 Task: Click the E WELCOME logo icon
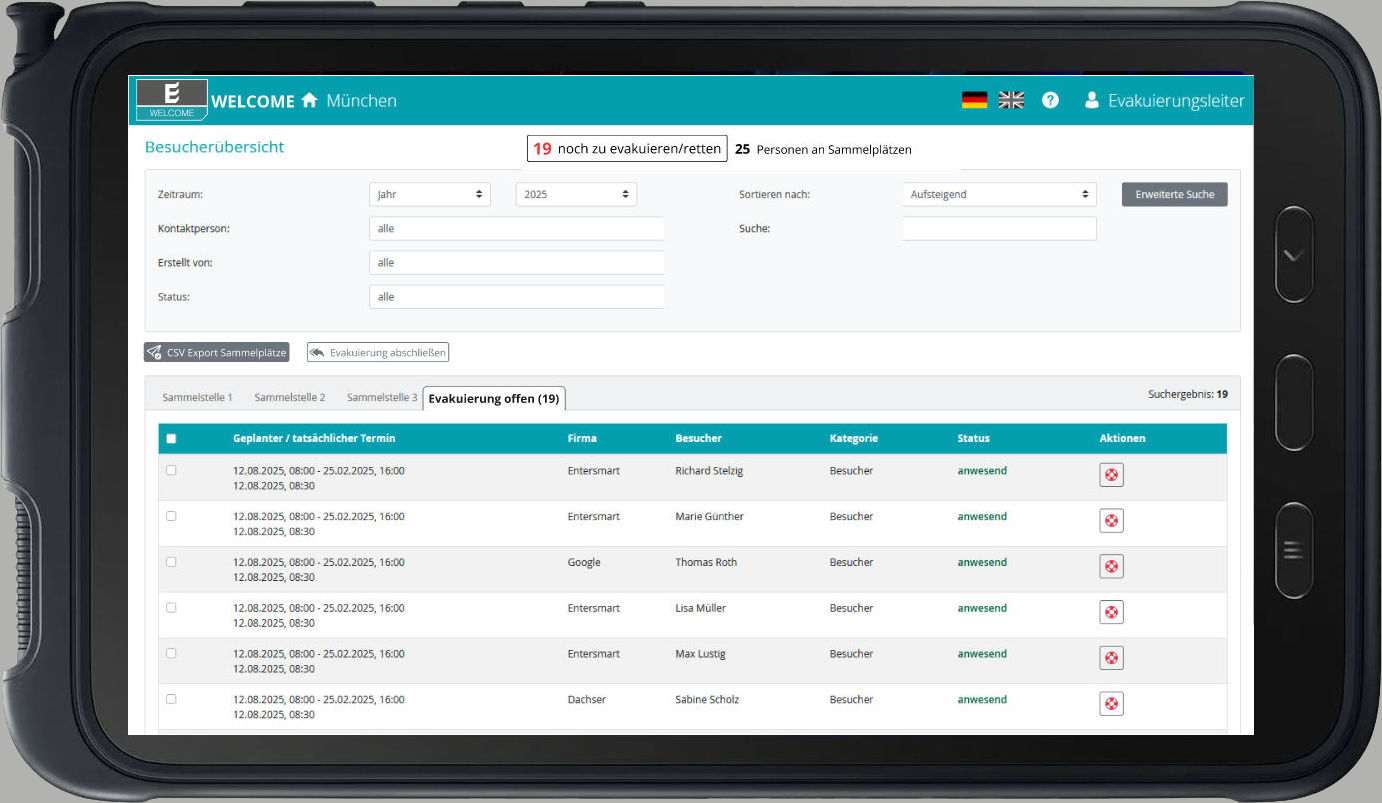[172, 100]
